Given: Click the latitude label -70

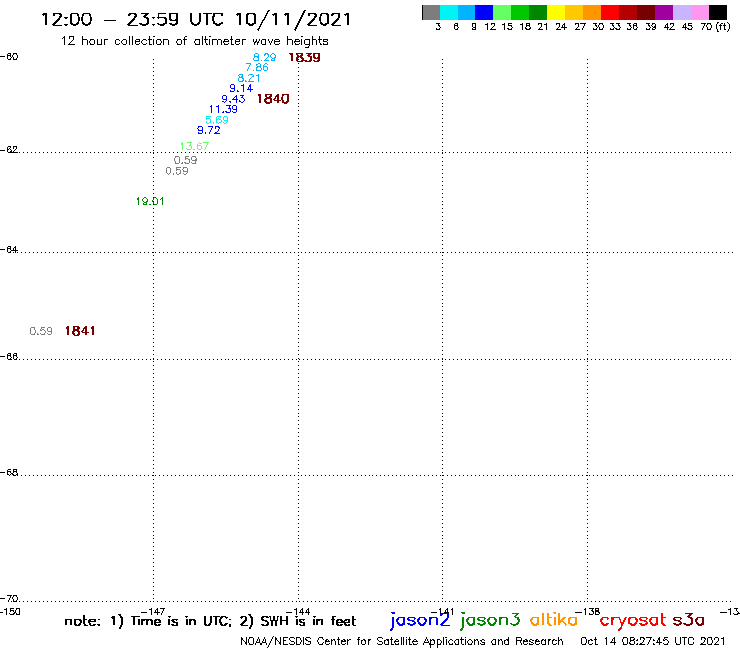Looking at the screenshot, I should point(9,599).
